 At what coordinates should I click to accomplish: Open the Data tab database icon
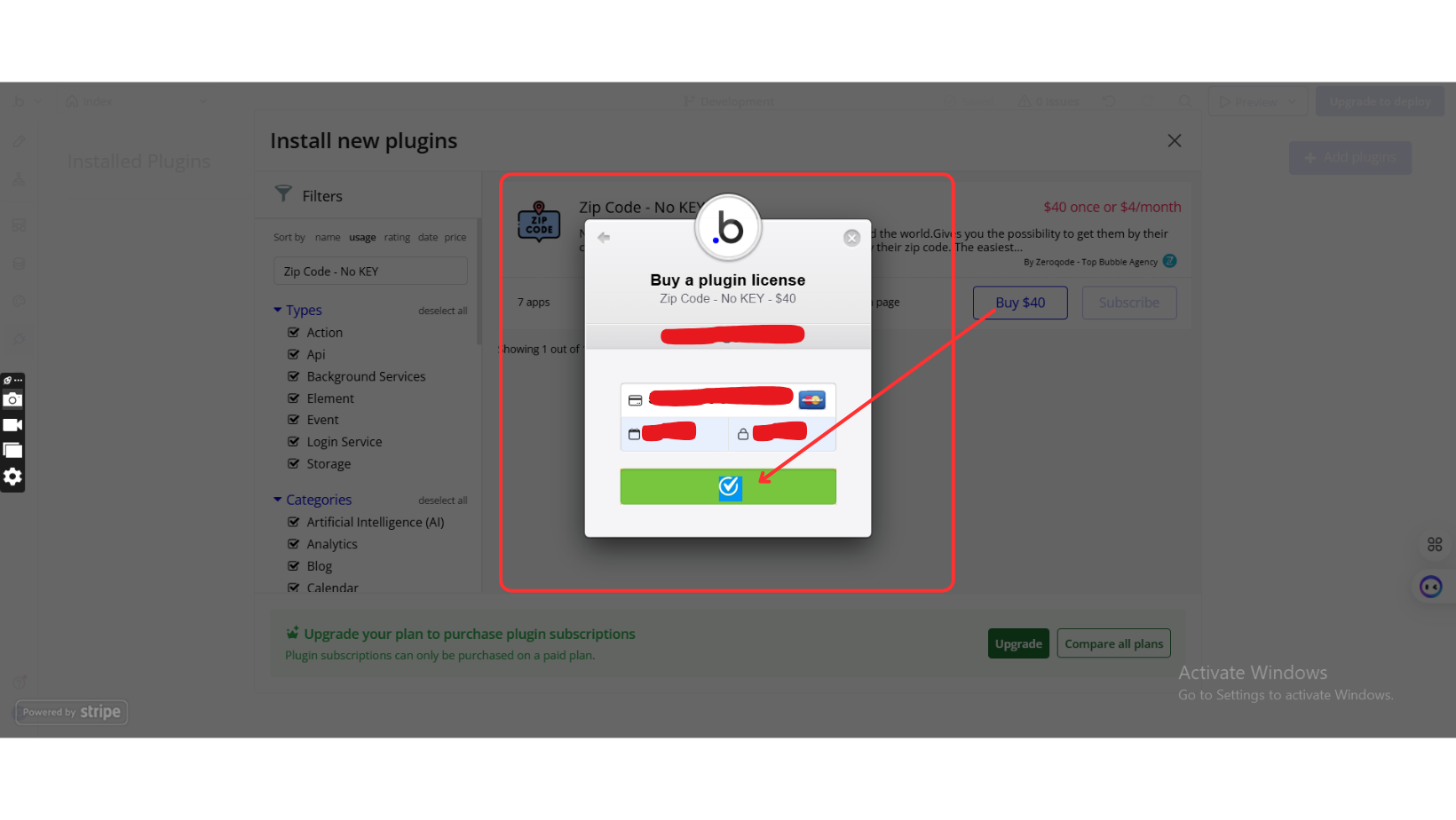(x=19, y=264)
